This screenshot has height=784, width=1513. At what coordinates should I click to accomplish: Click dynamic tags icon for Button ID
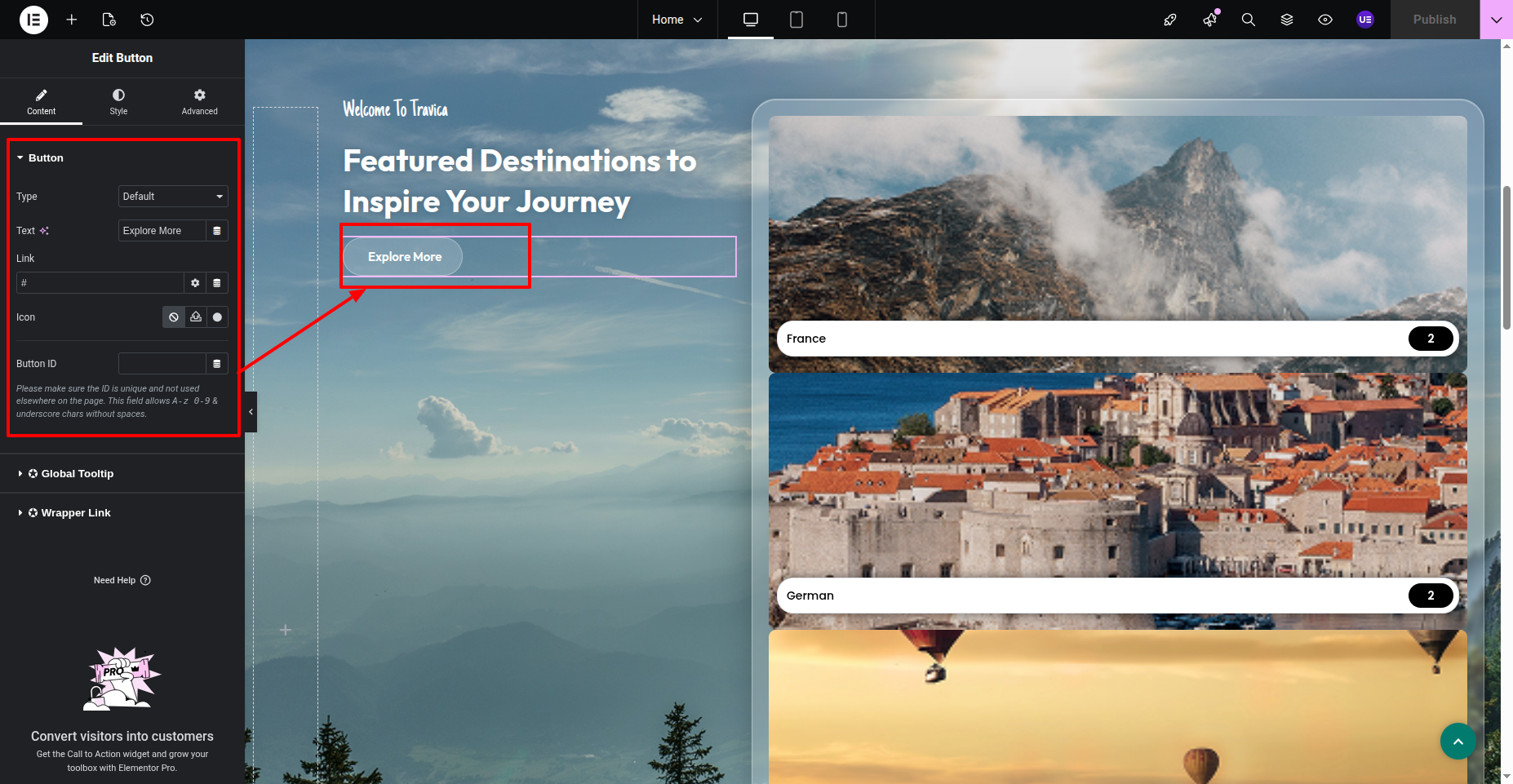coord(217,364)
